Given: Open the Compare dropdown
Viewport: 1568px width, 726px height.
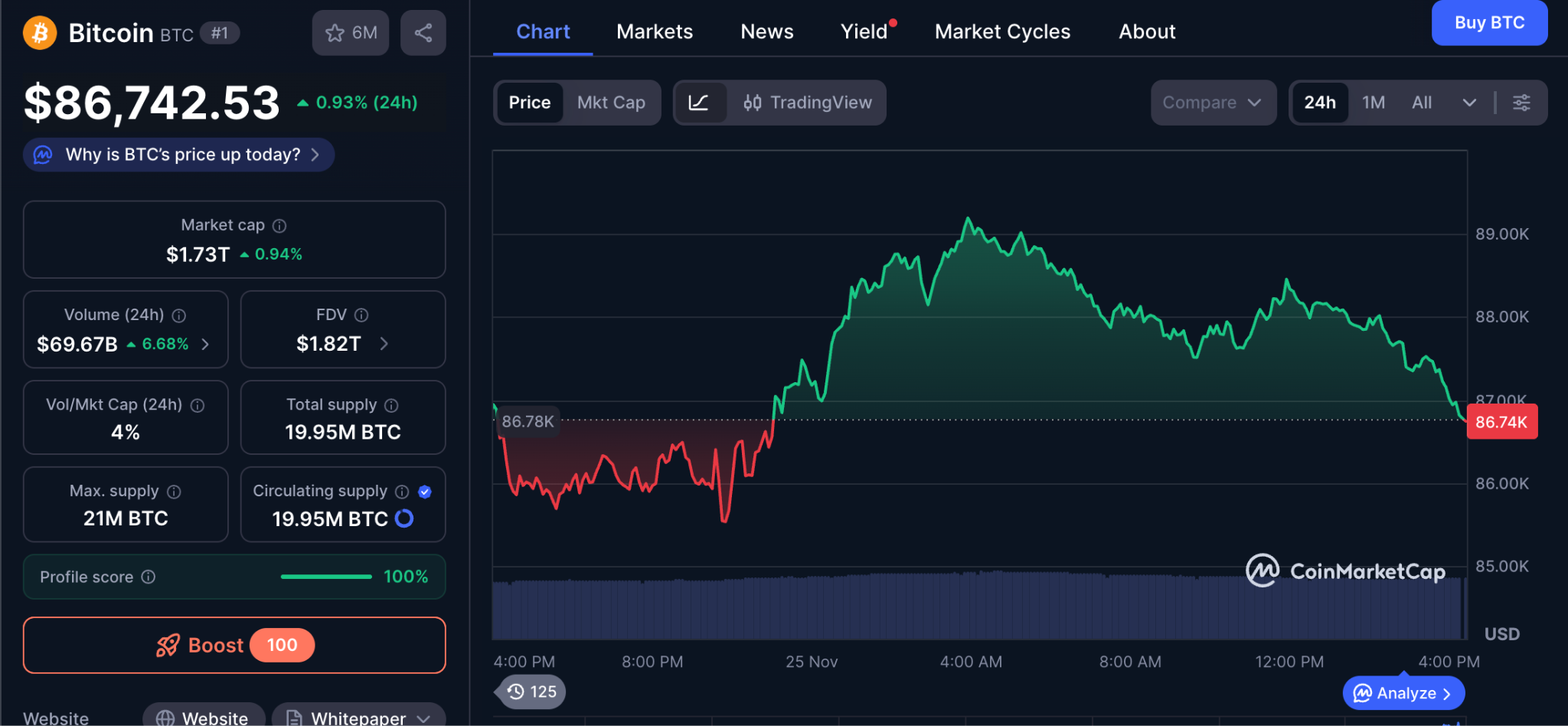Looking at the screenshot, I should click(1212, 103).
